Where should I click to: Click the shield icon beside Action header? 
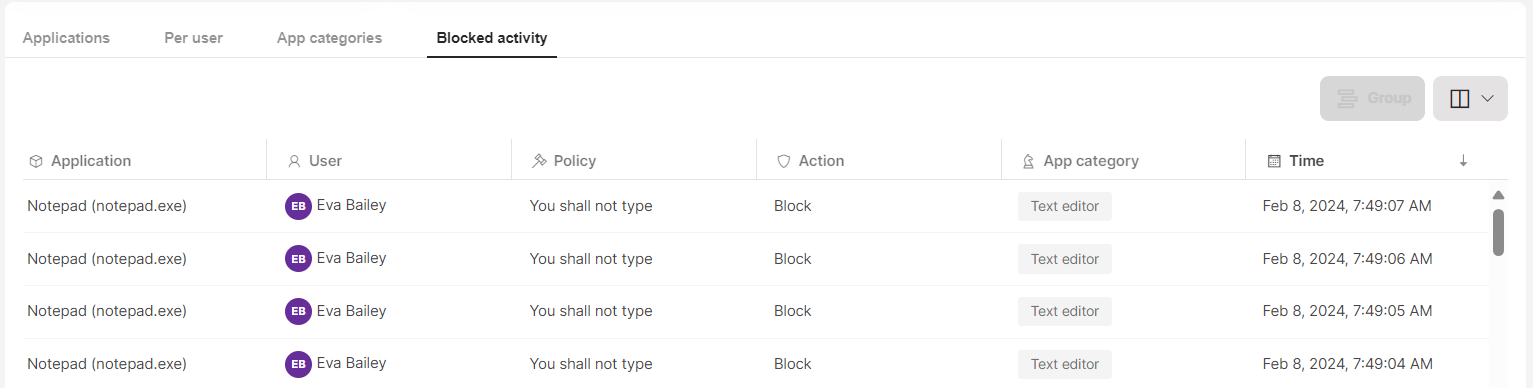tap(784, 161)
